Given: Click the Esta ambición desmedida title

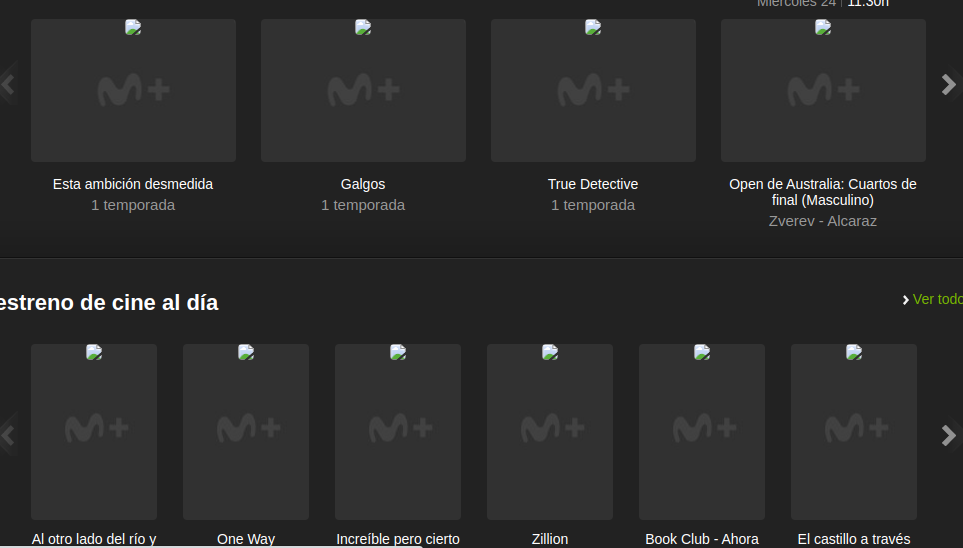Looking at the screenshot, I should tap(133, 184).
